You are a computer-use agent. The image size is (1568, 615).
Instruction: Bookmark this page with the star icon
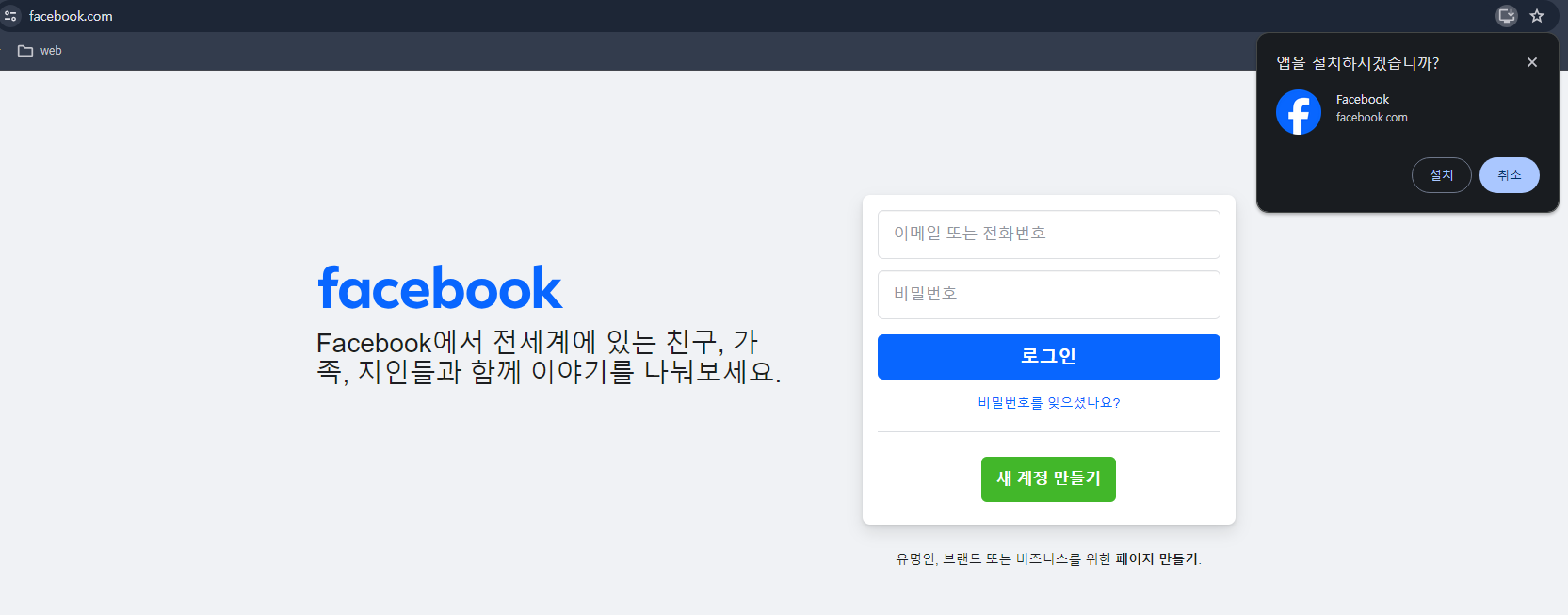pyautogui.click(x=1537, y=16)
